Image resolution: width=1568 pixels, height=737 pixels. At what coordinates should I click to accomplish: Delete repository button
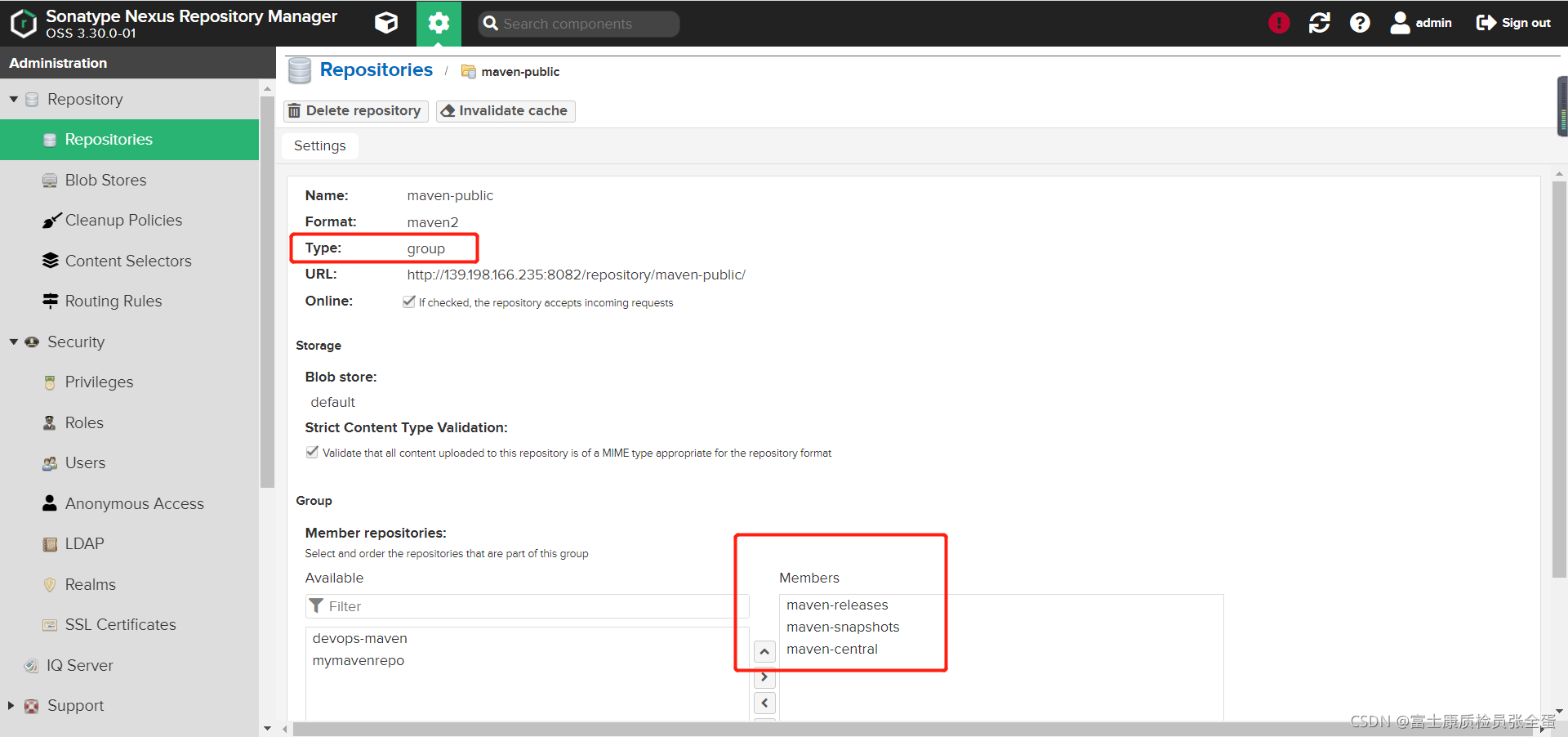click(355, 111)
